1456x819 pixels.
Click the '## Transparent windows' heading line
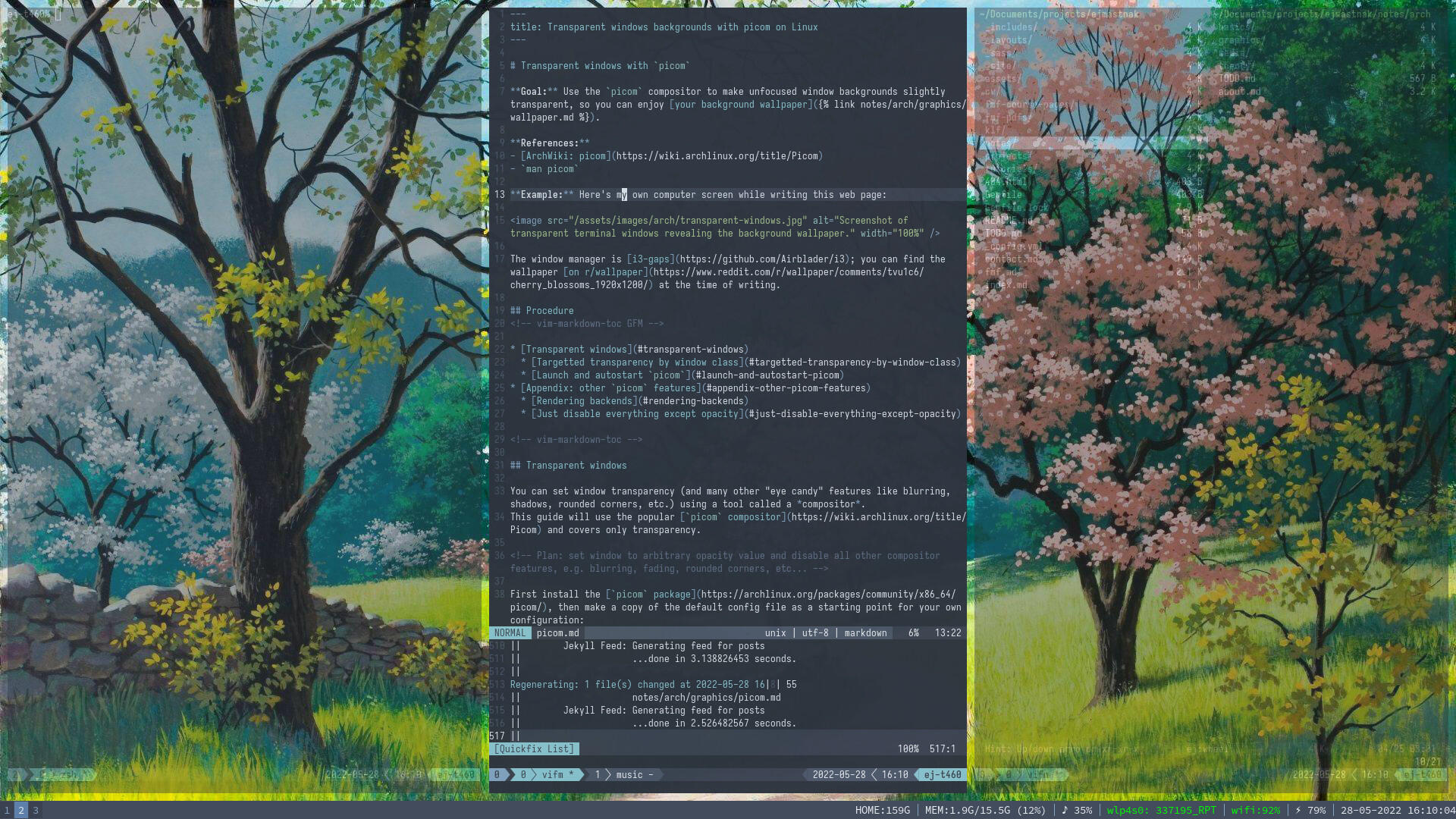[569, 465]
